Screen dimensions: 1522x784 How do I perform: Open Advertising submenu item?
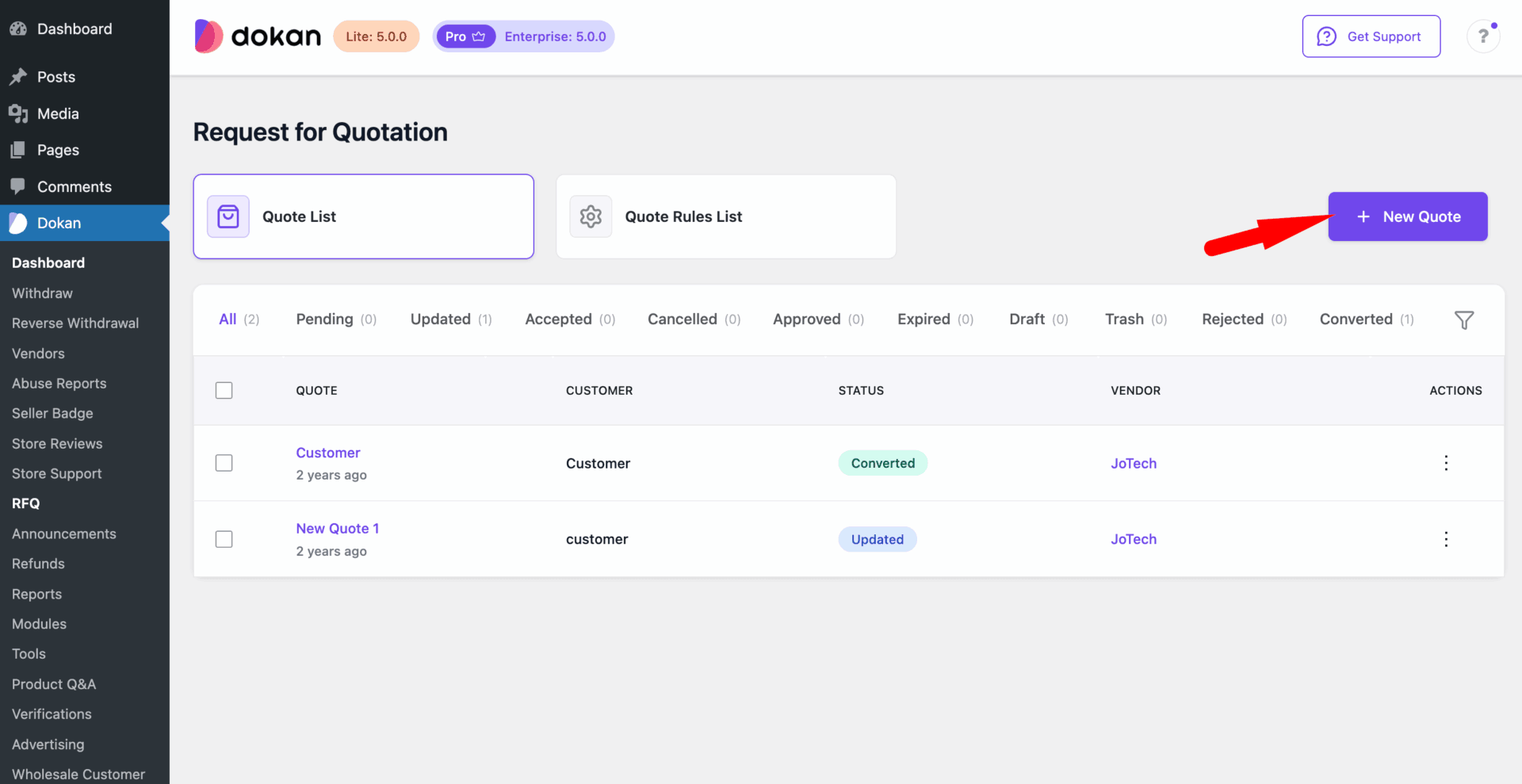(48, 744)
